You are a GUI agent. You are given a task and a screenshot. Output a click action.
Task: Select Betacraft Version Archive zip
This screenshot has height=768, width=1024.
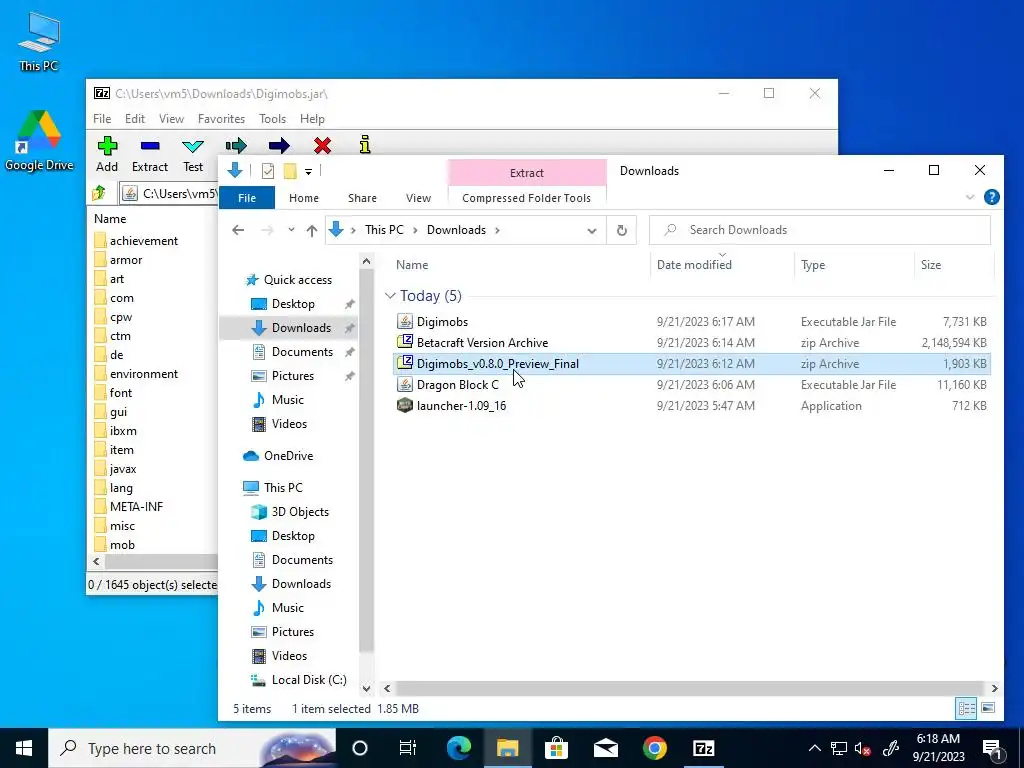tap(692, 343)
